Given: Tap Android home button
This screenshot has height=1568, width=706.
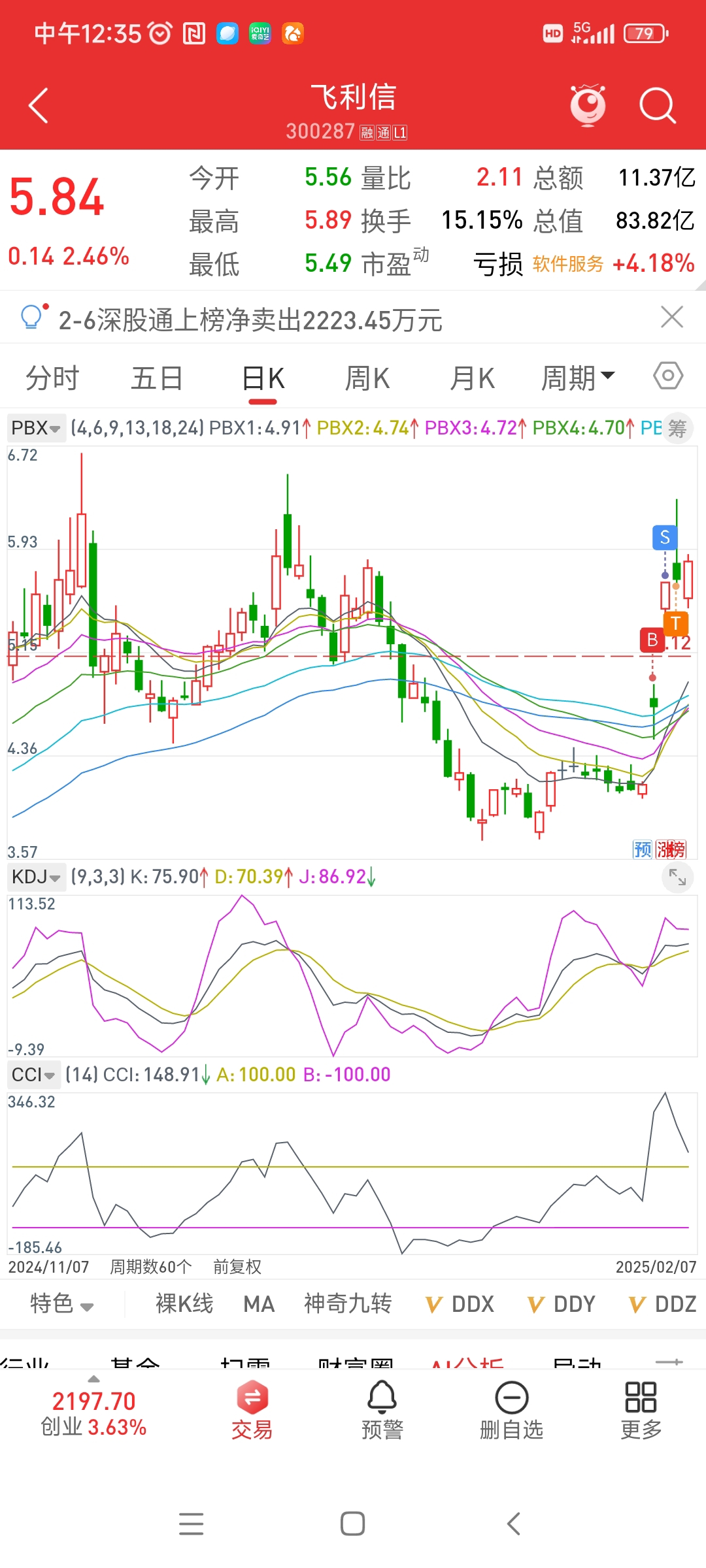Looking at the screenshot, I should (353, 1524).
